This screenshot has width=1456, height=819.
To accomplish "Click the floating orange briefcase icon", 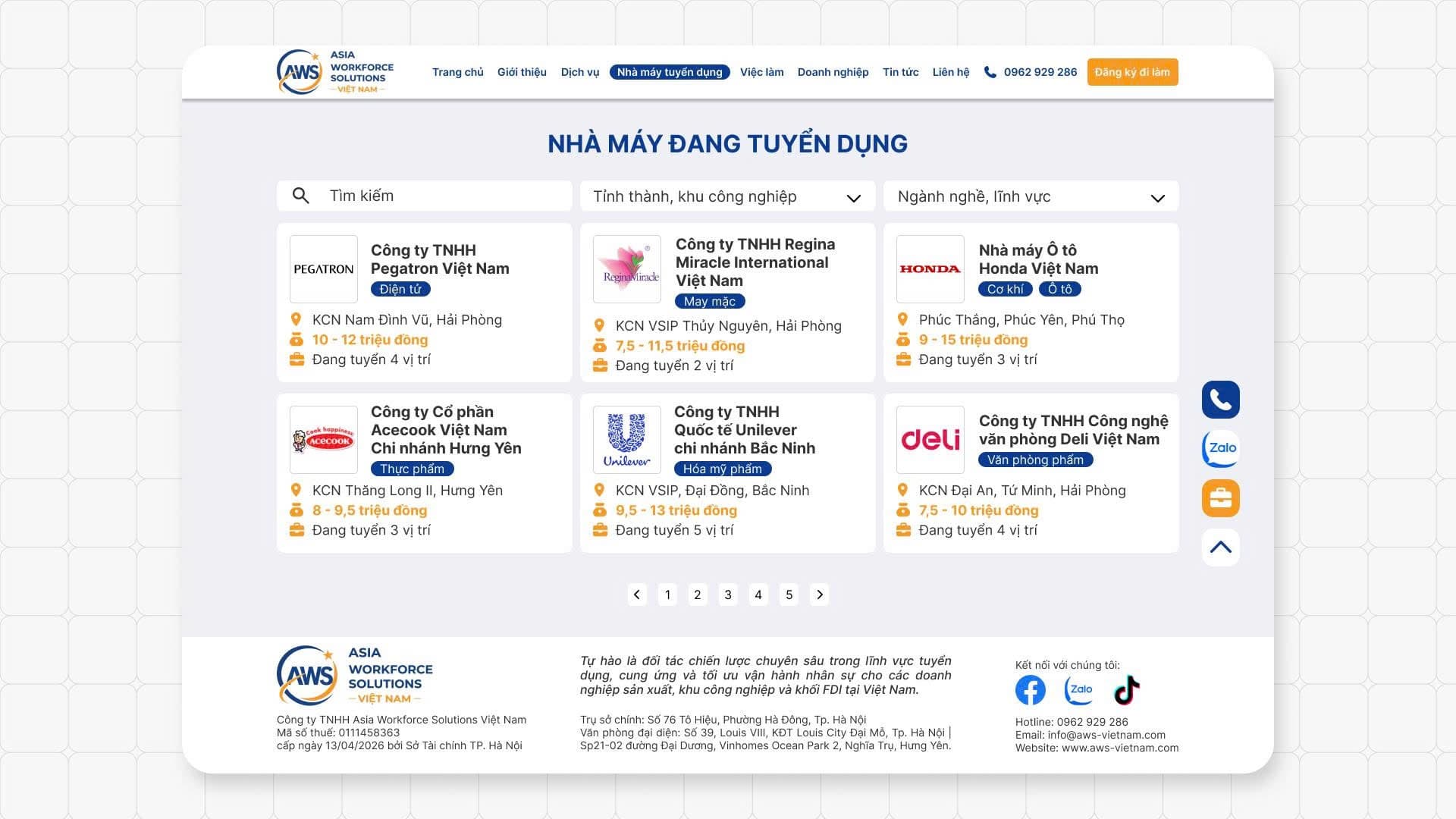I will point(1220,498).
